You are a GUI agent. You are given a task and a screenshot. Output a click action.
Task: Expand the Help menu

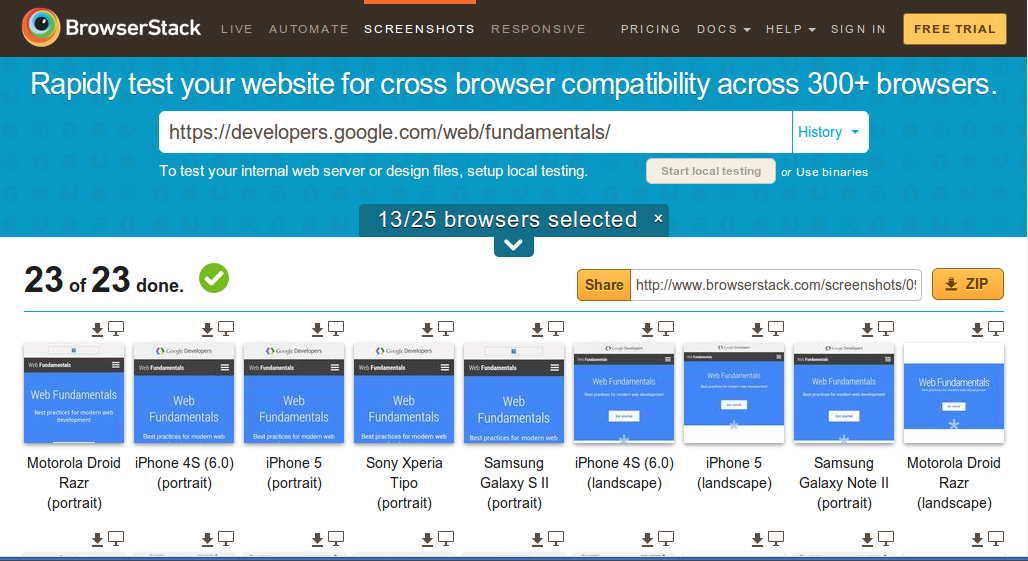coord(789,29)
